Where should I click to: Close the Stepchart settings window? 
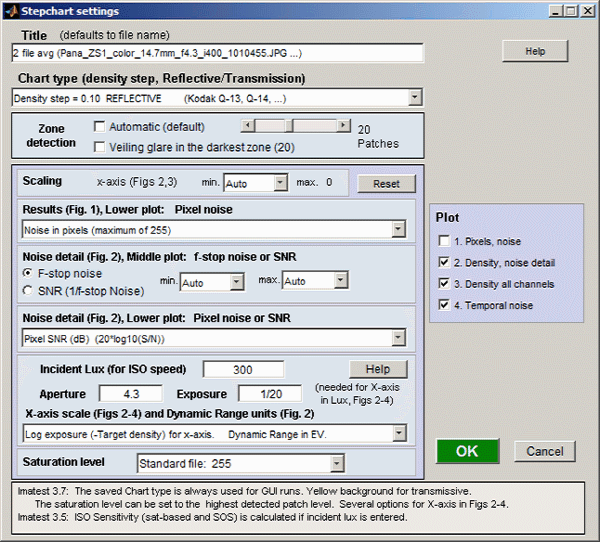[x=587, y=11]
